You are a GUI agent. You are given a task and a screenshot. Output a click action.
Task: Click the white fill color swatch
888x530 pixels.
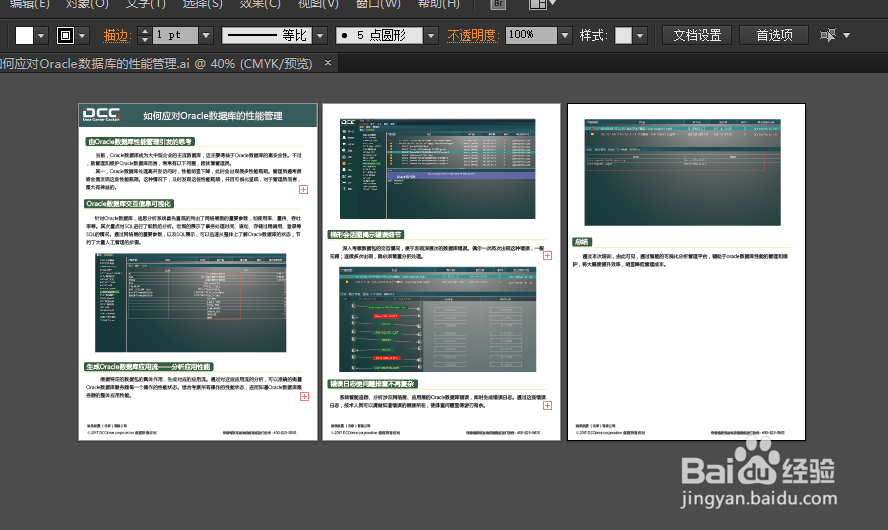point(24,35)
